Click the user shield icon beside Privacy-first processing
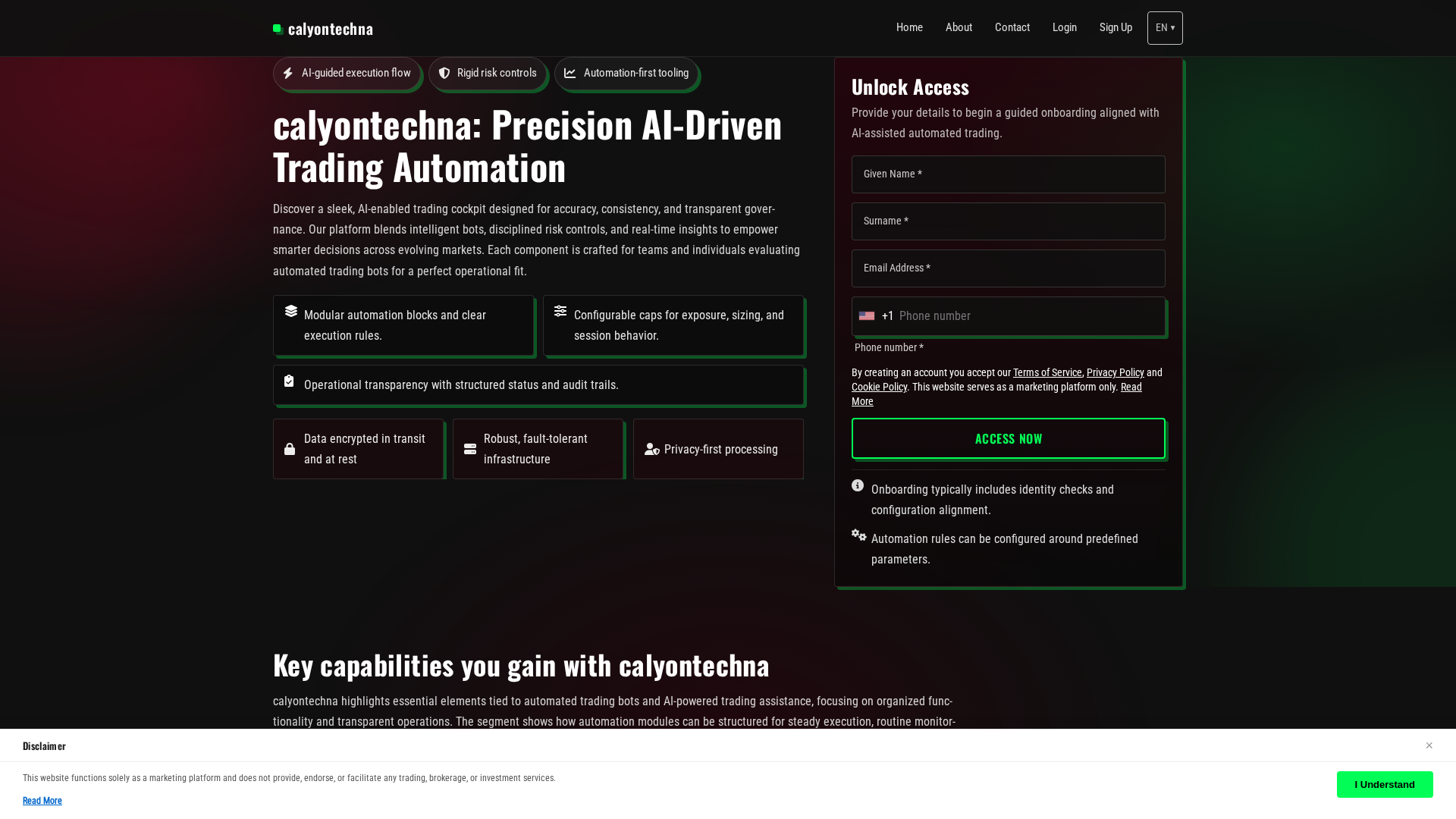Screen dimensions: 1456x819 click(x=652, y=450)
